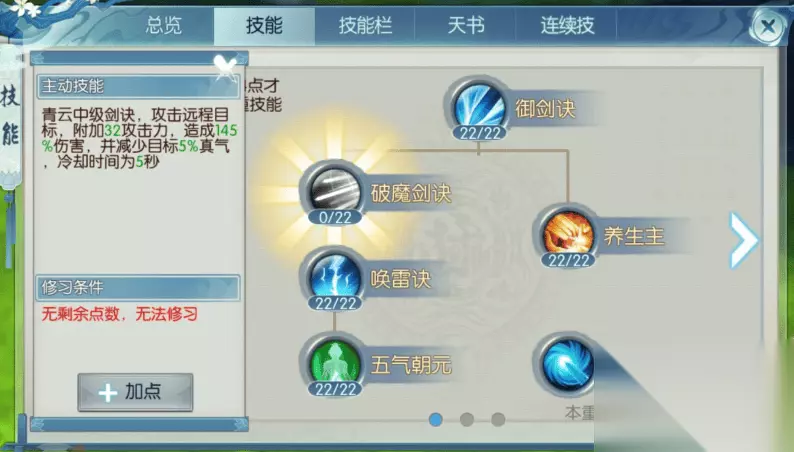Click the 加点 add point button
The image size is (794, 452).
pyautogui.click(x=135, y=392)
